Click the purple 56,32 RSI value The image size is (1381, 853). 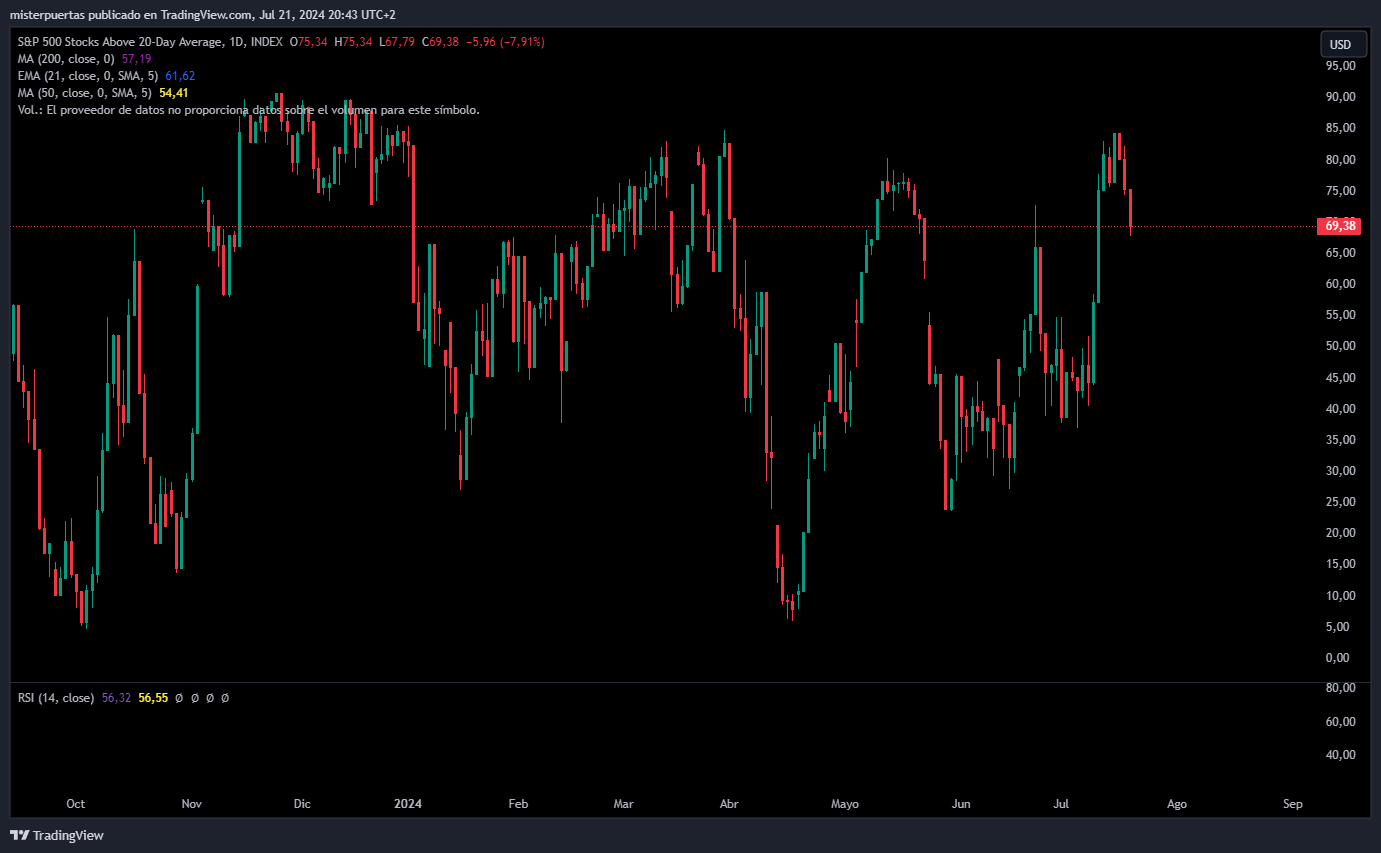pyautogui.click(x=116, y=698)
